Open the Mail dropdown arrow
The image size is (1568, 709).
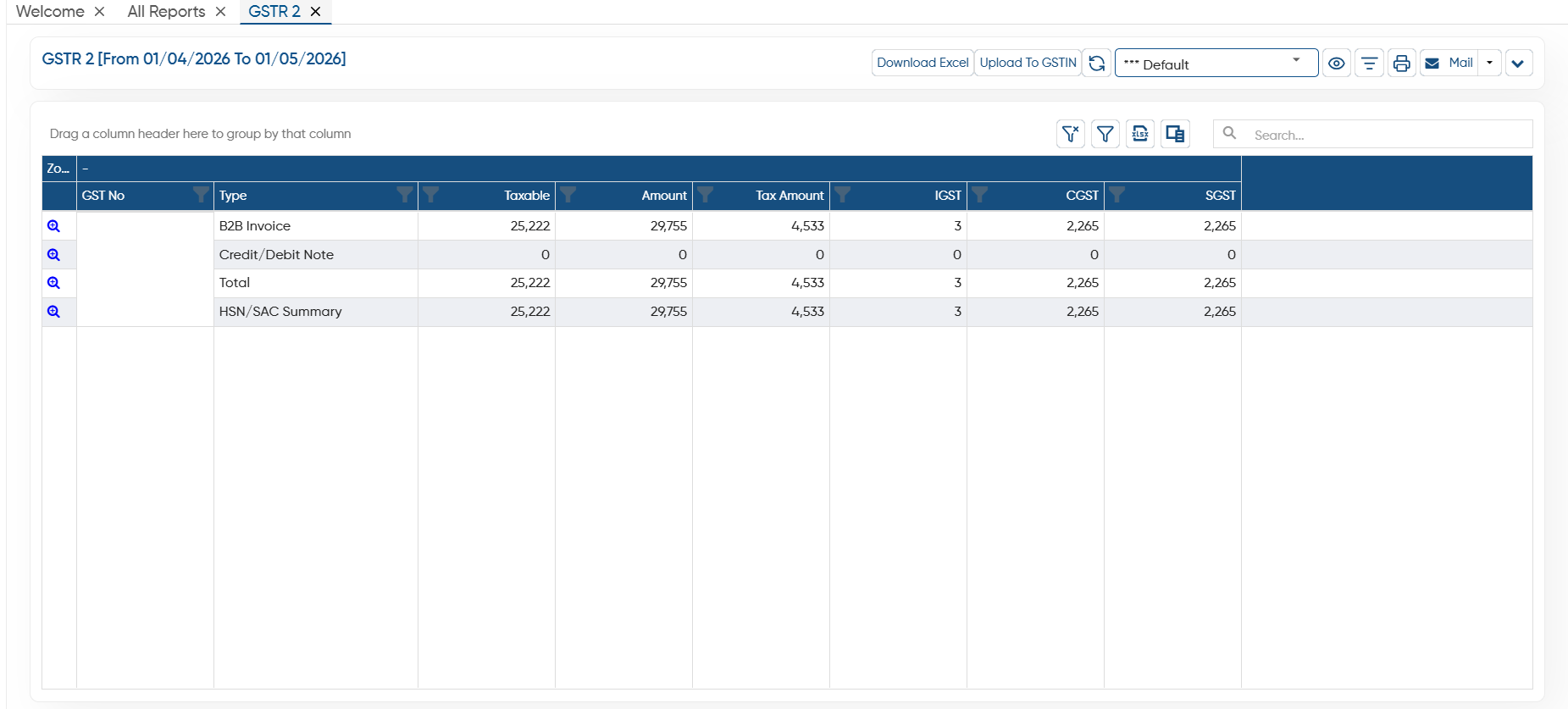[1490, 63]
